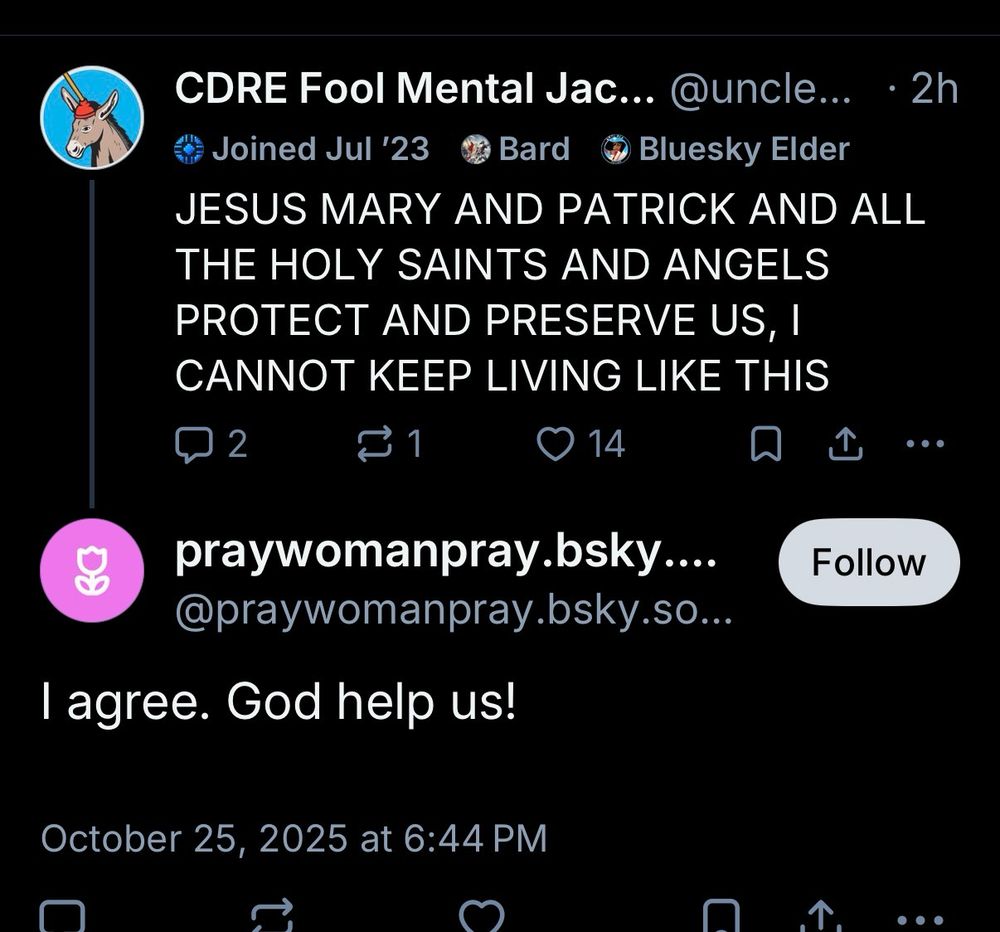Open the more options menu on the top post
The width and height of the screenshot is (1000, 932).
[x=927, y=443]
